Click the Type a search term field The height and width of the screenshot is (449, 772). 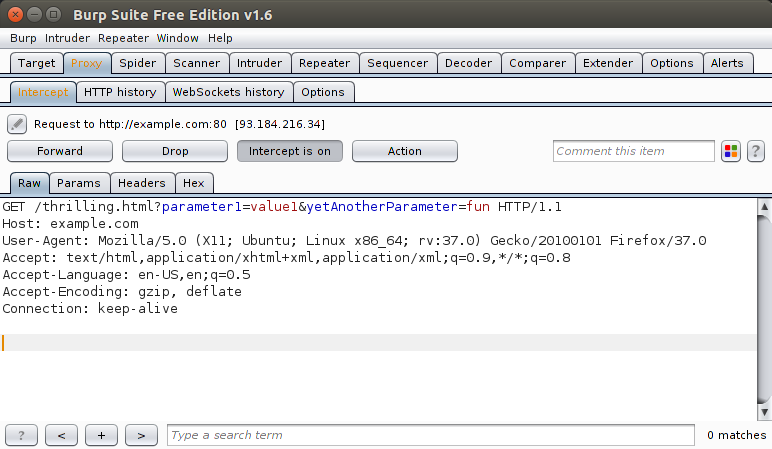pos(431,435)
